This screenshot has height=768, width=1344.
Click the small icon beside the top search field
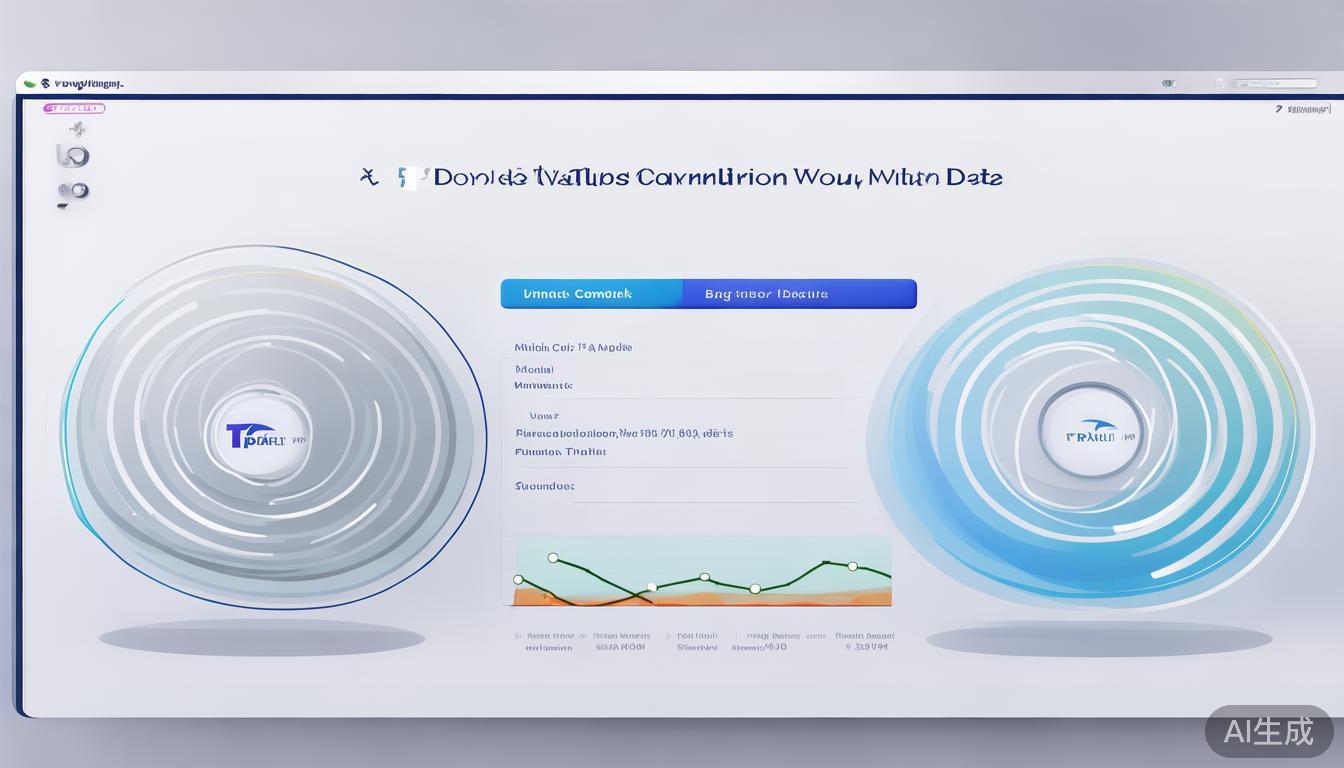point(1218,84)
